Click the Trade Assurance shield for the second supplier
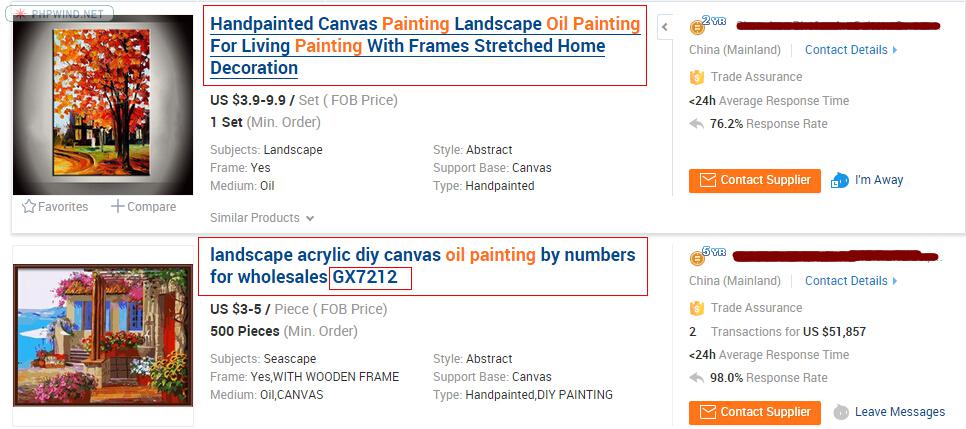 click(x=697, y=308)
